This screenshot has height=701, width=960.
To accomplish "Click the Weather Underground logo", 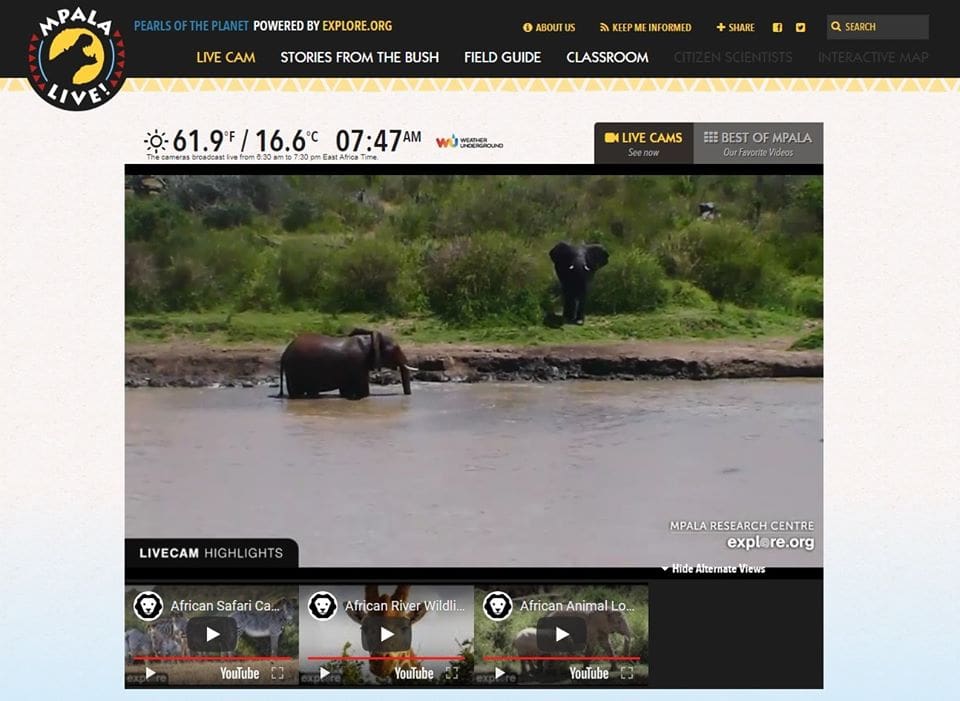I will 470,142.
